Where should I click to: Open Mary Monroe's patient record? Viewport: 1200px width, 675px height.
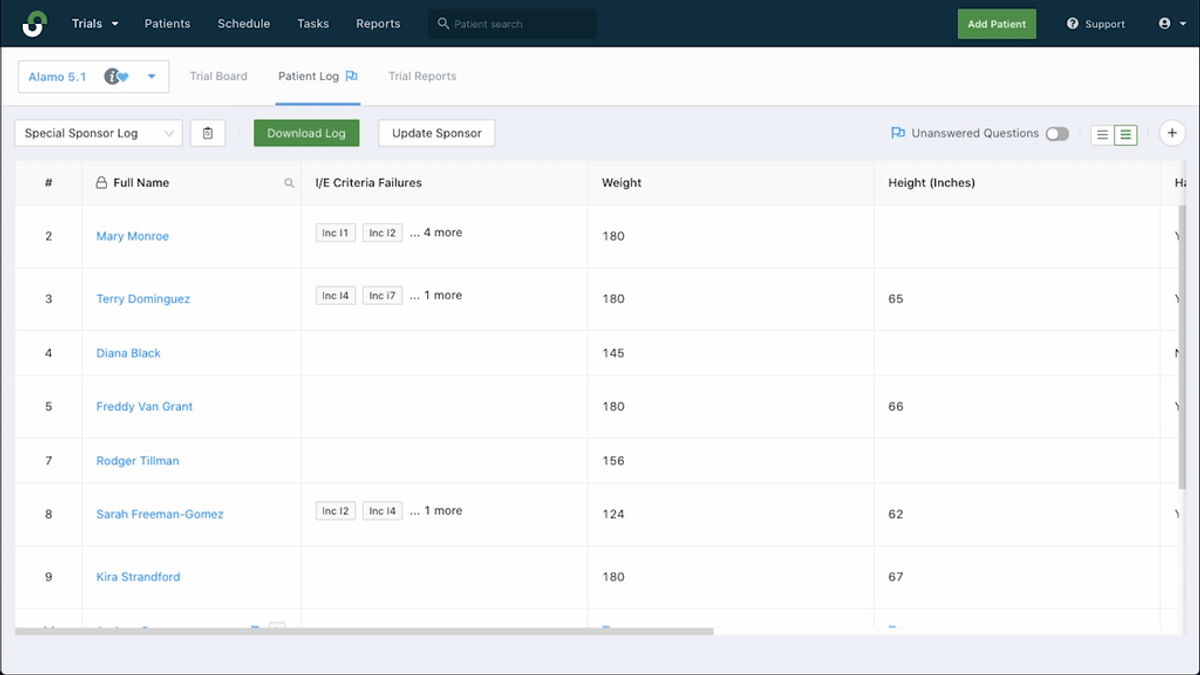coord(132,236)
